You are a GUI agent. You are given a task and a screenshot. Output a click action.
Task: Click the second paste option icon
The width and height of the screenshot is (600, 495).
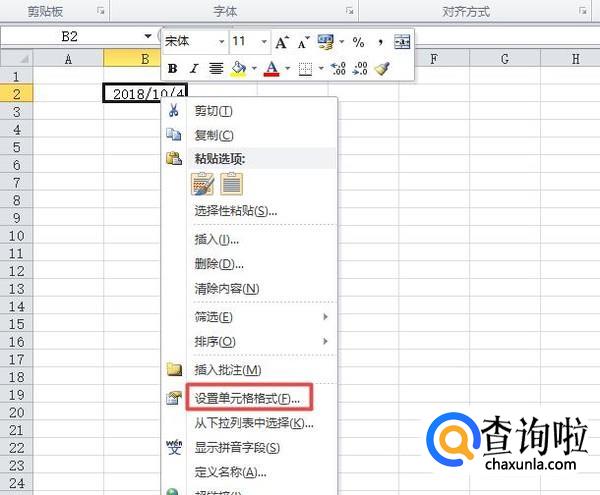pyautogui.click(x=232, y=184)
